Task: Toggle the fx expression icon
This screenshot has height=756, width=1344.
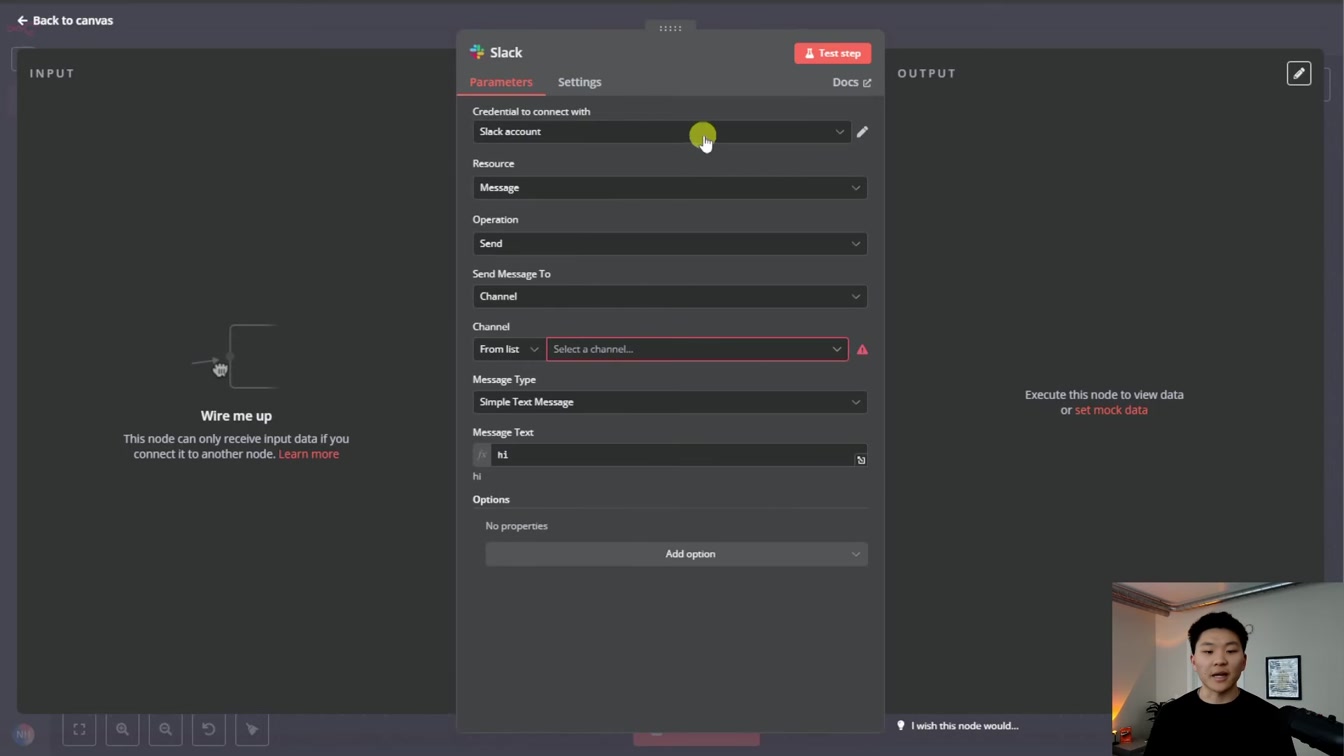Action: tap(482, 455)
